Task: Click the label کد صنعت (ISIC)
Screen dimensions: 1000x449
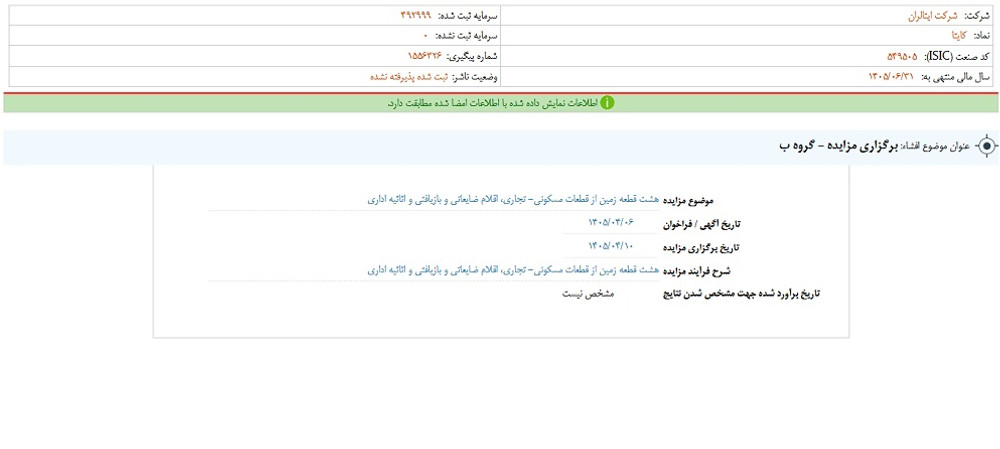Action: (x=957, y=56)
